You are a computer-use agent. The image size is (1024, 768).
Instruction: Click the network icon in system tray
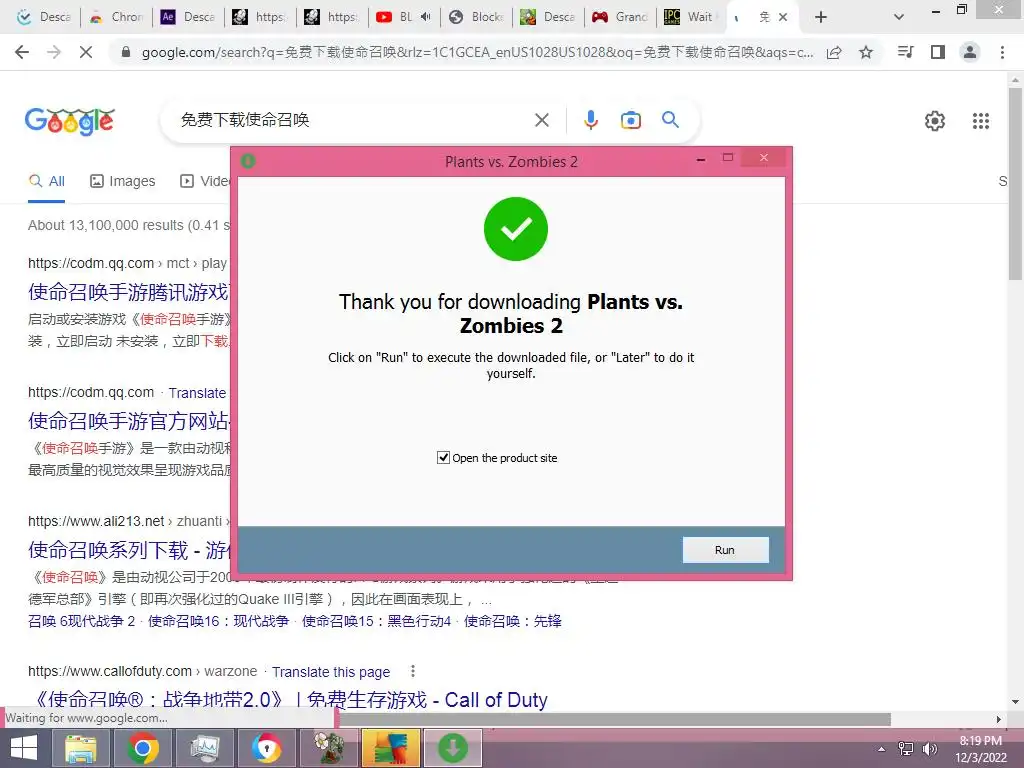point(906,748)
